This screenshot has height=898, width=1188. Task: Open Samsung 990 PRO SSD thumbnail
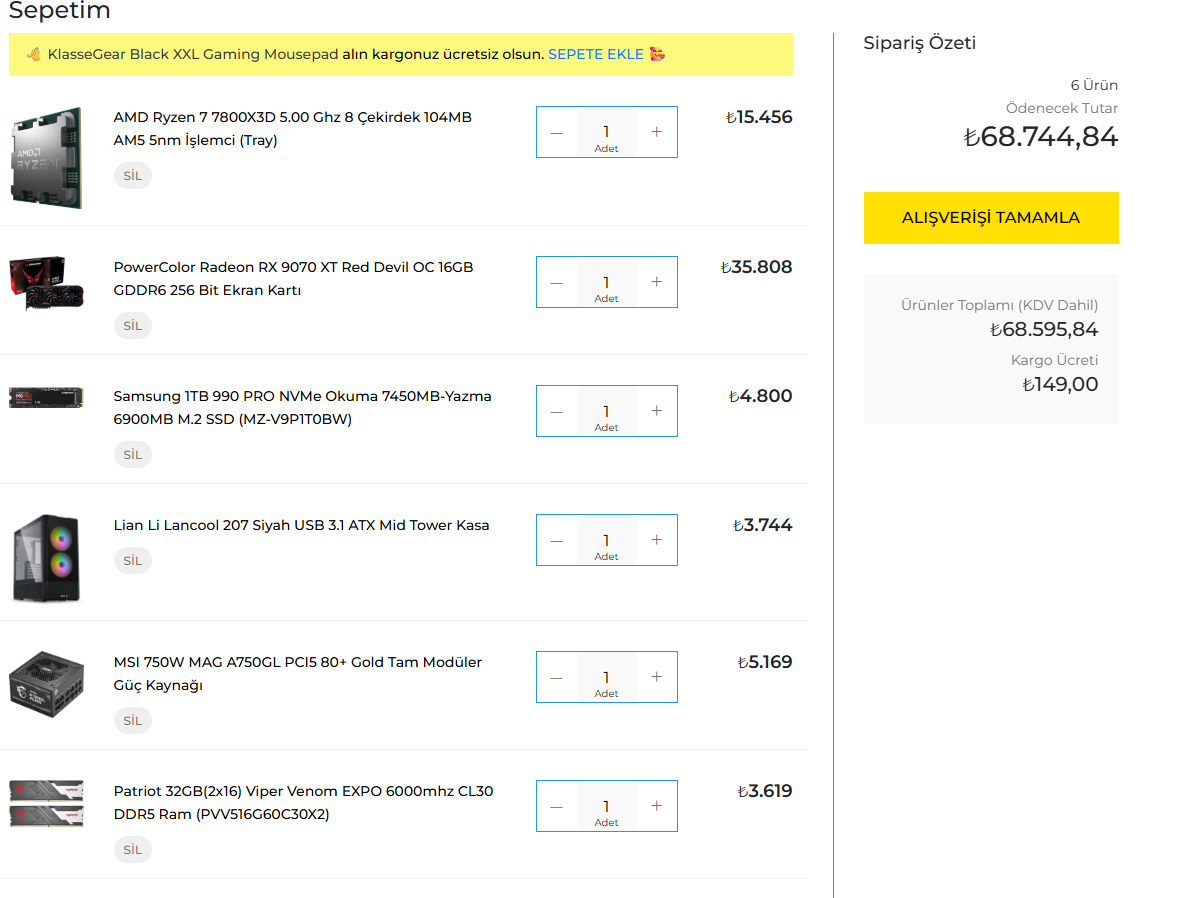46,397
